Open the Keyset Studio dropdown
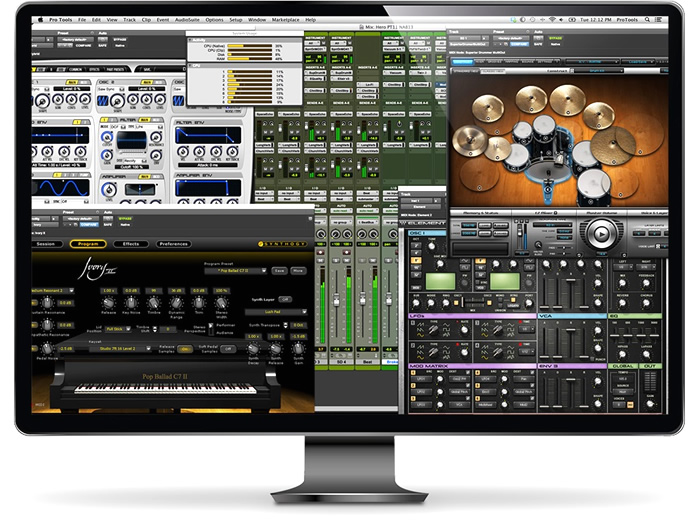697x524 pixels. pos(120,349)
